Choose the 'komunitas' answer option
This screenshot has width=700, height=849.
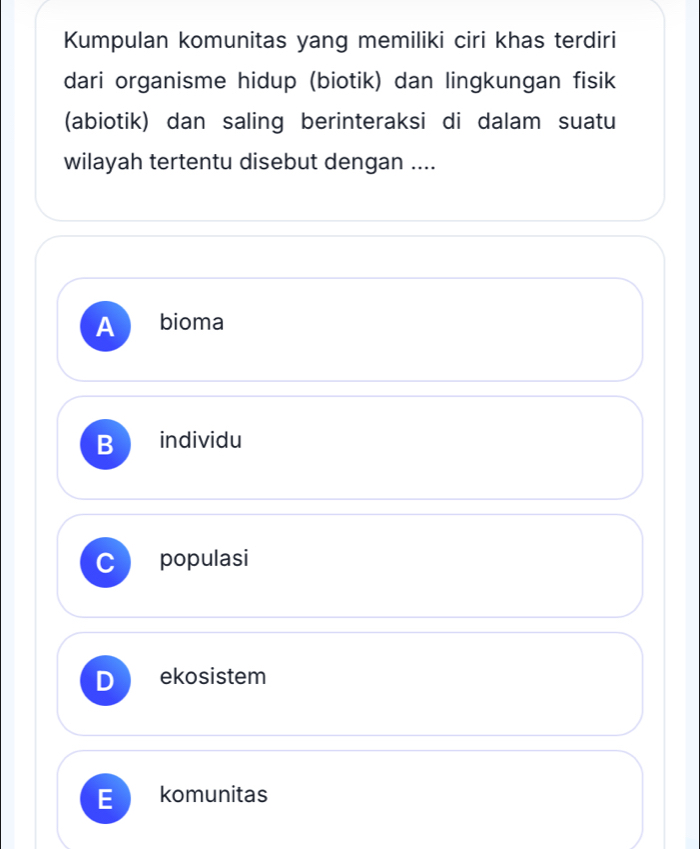350,800
